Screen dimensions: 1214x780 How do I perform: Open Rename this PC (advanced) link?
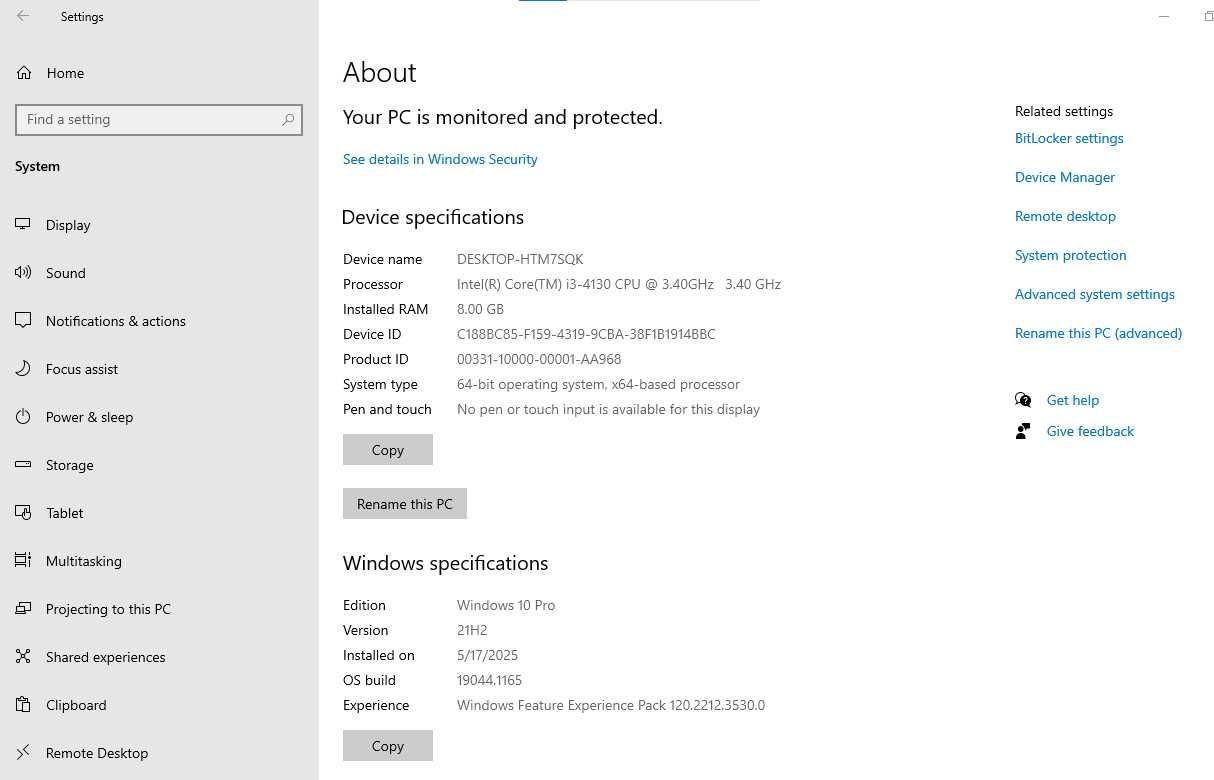click(1098, 333)
